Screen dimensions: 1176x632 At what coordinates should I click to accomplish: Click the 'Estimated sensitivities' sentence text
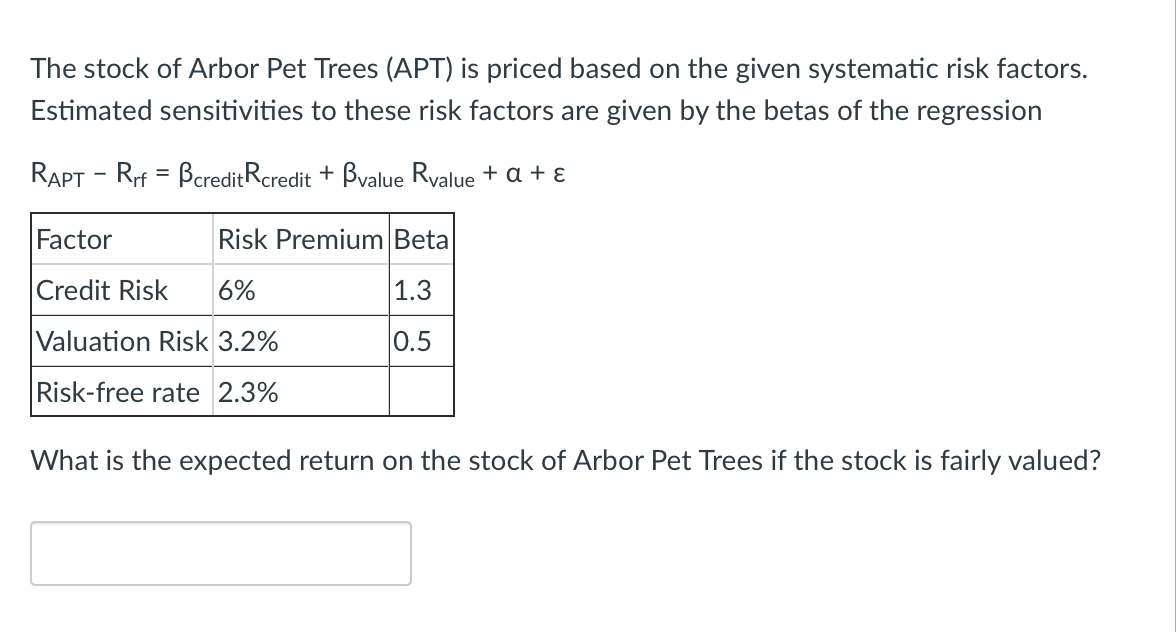pos(536,110)
